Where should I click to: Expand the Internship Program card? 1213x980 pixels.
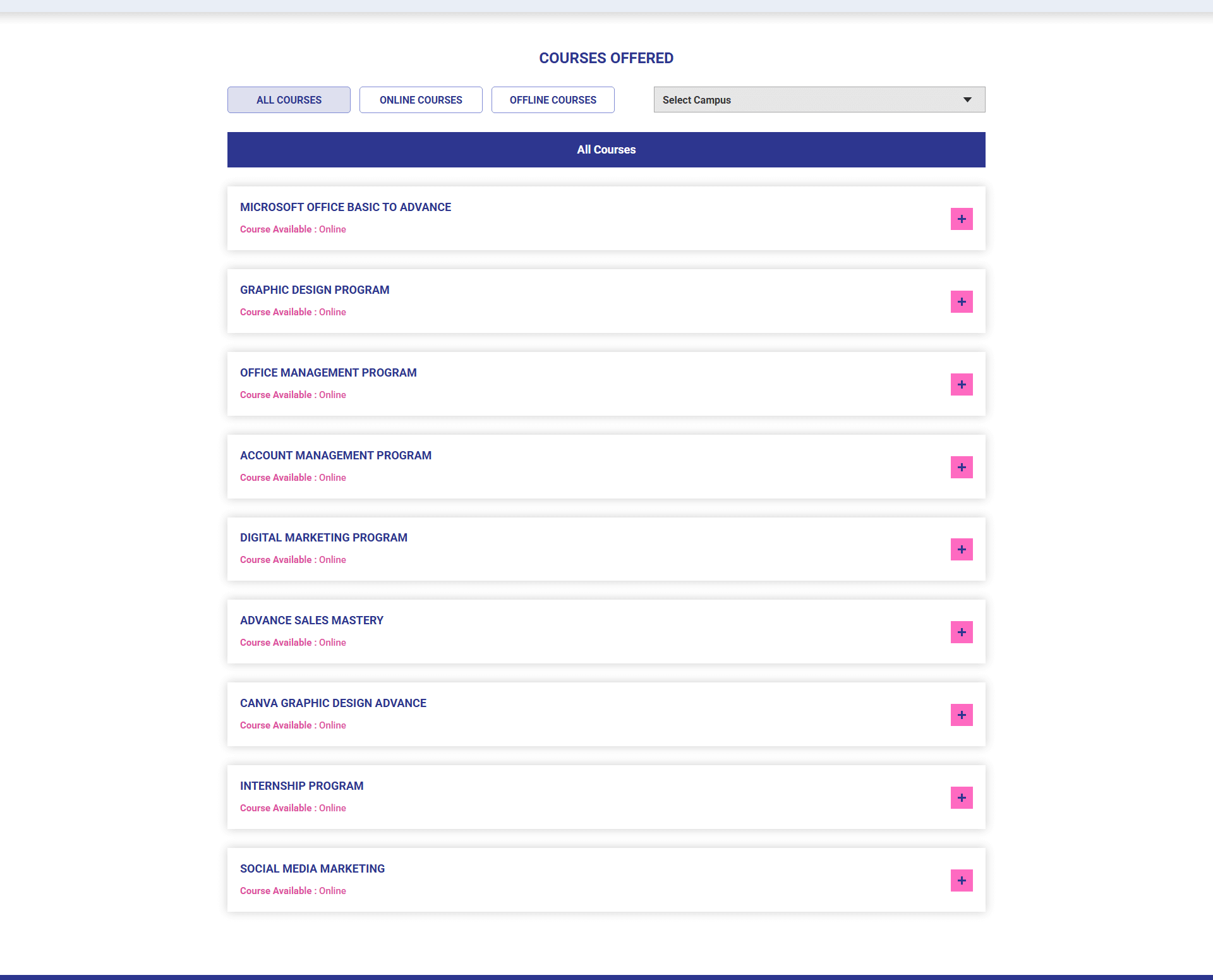click(962, 797)
